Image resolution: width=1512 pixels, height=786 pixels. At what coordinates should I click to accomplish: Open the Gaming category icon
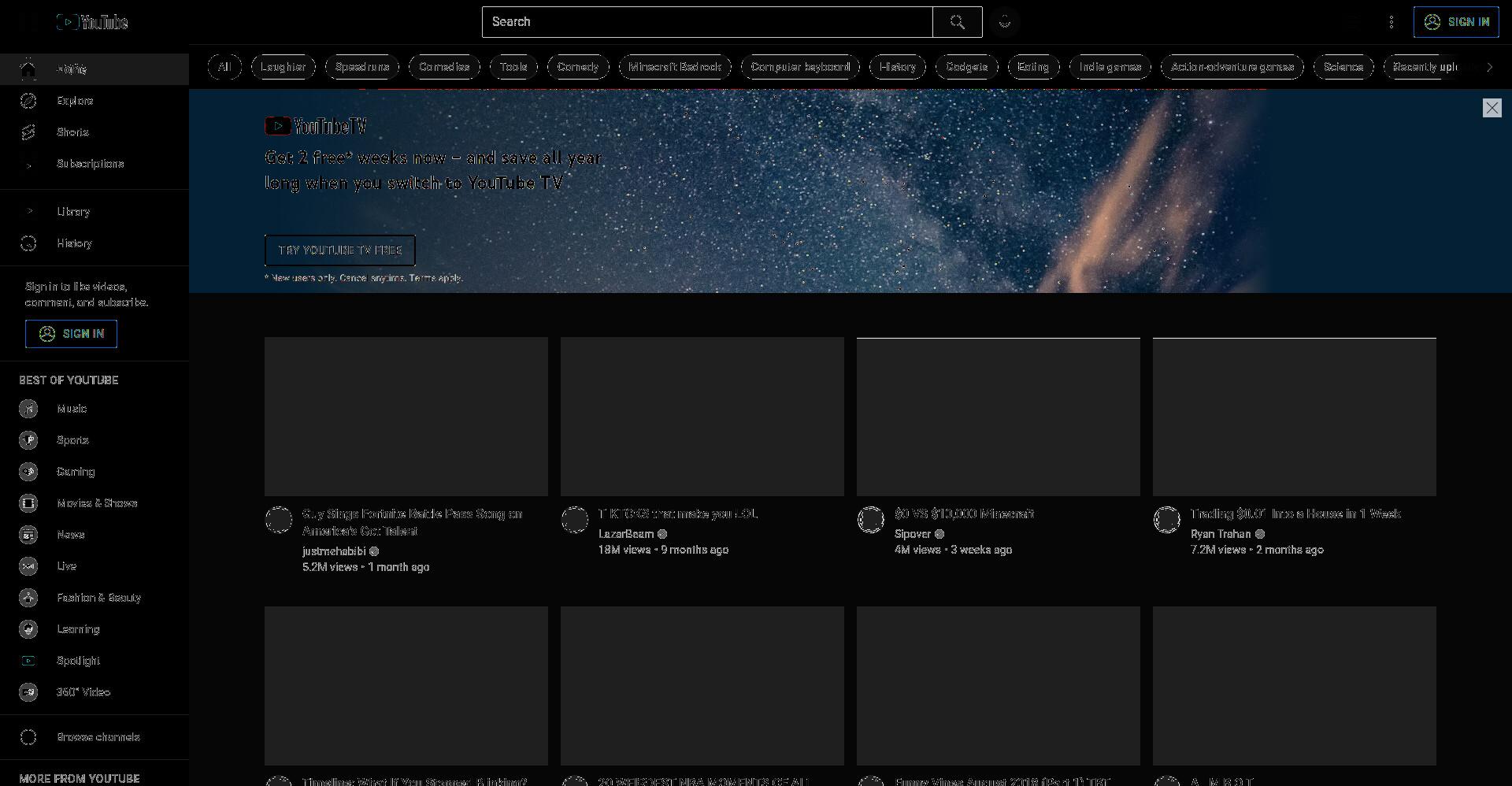28,472
